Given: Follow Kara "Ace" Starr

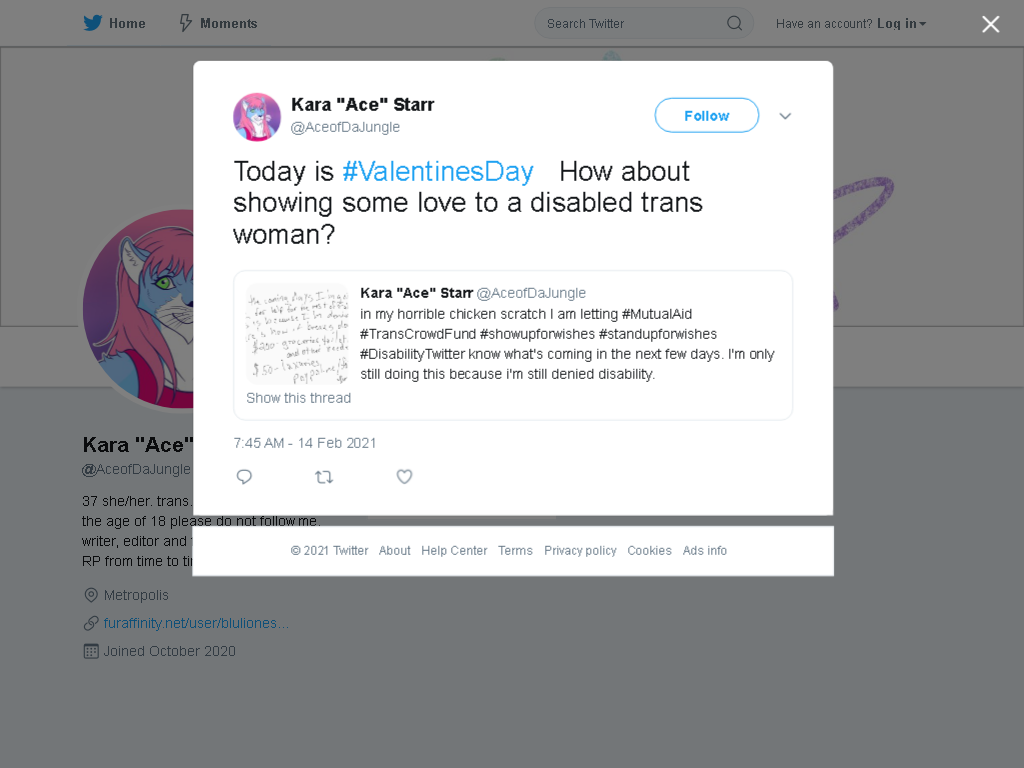Looking at the screenshot, I should tap(707, 116).
